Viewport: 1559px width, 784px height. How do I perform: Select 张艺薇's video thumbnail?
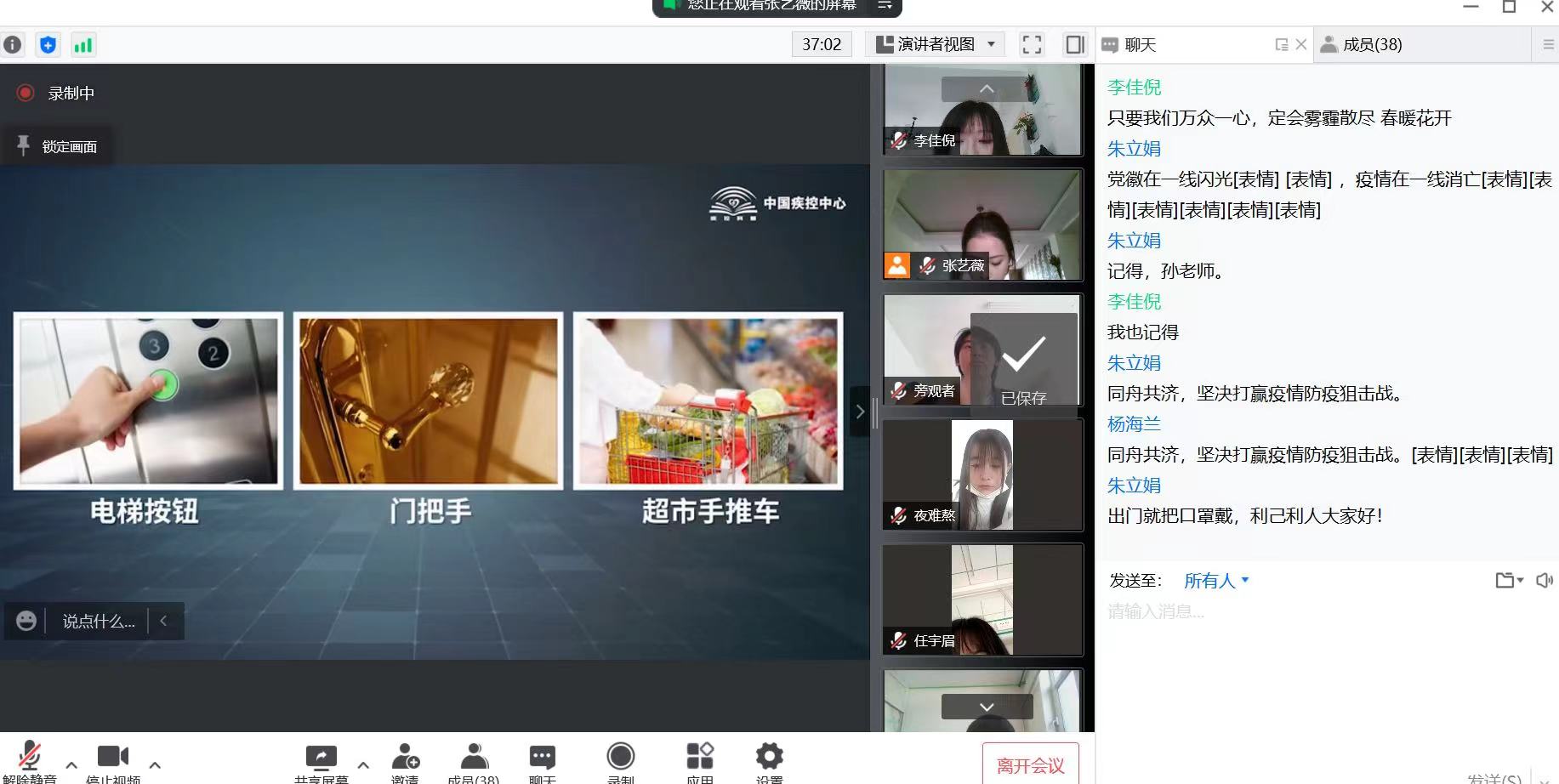[x=982, y=224]
